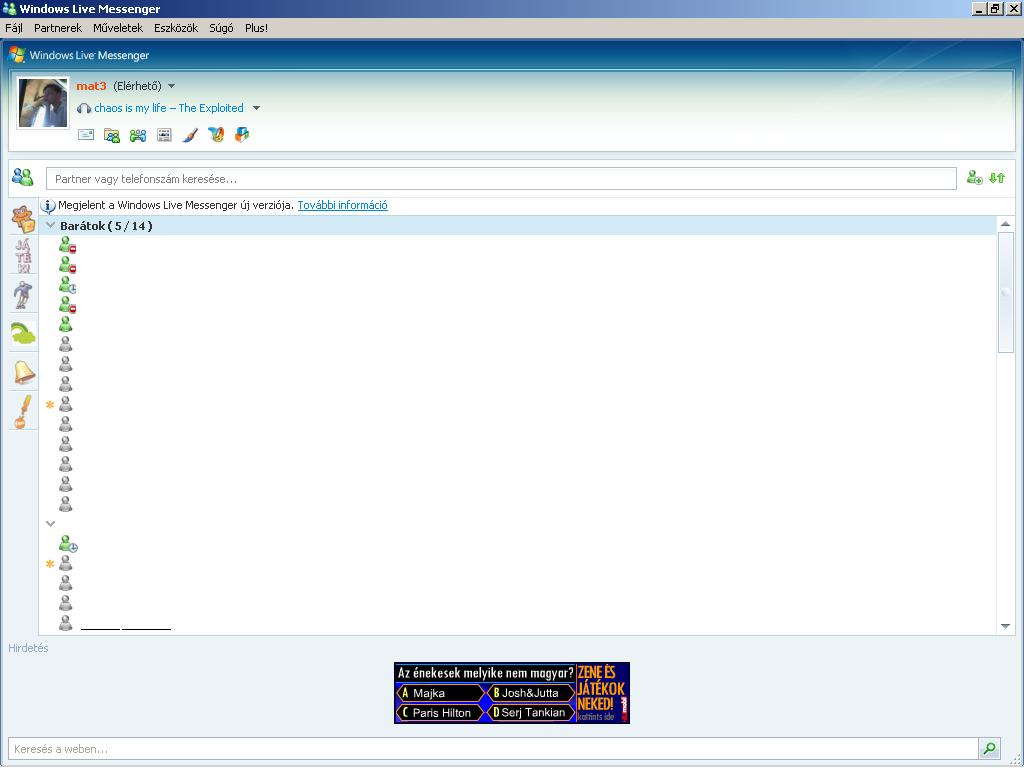1024x768 pixels.
Task: Click the colorful blocks Plus! icon
Action: tap(242, 135)
